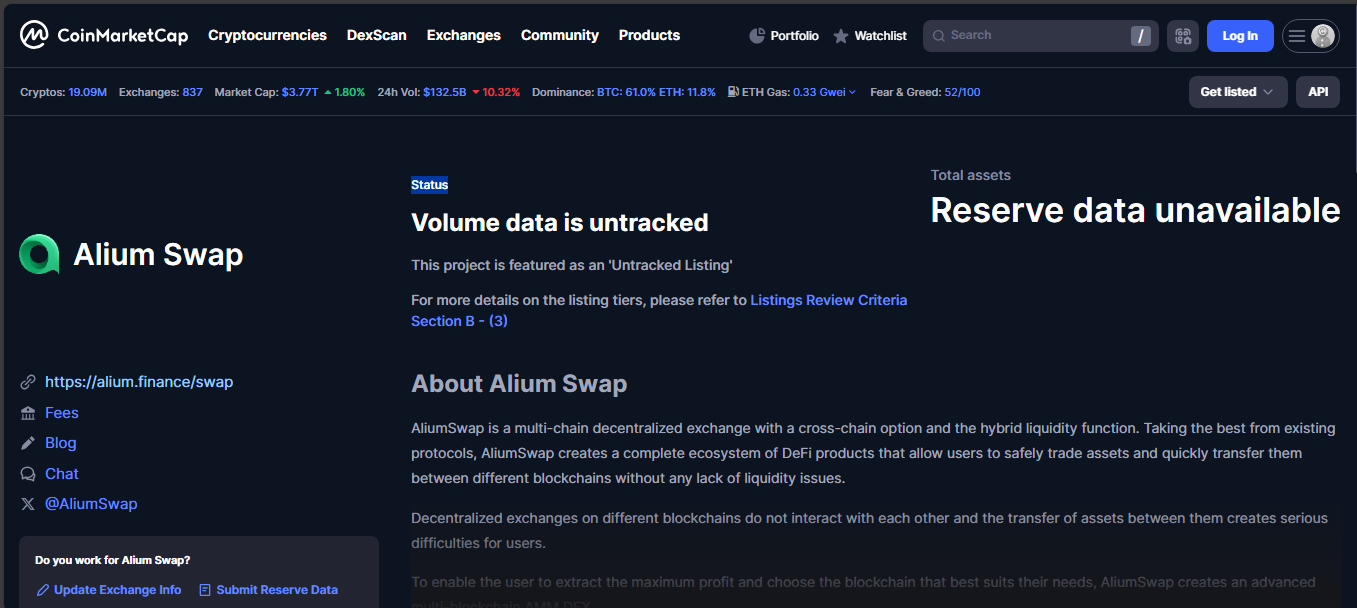Expand the ETH Gas 0.33 Gwei dropdown
Screen dimensions: 1357x608
pyautogui.click(x=824, y=92)
